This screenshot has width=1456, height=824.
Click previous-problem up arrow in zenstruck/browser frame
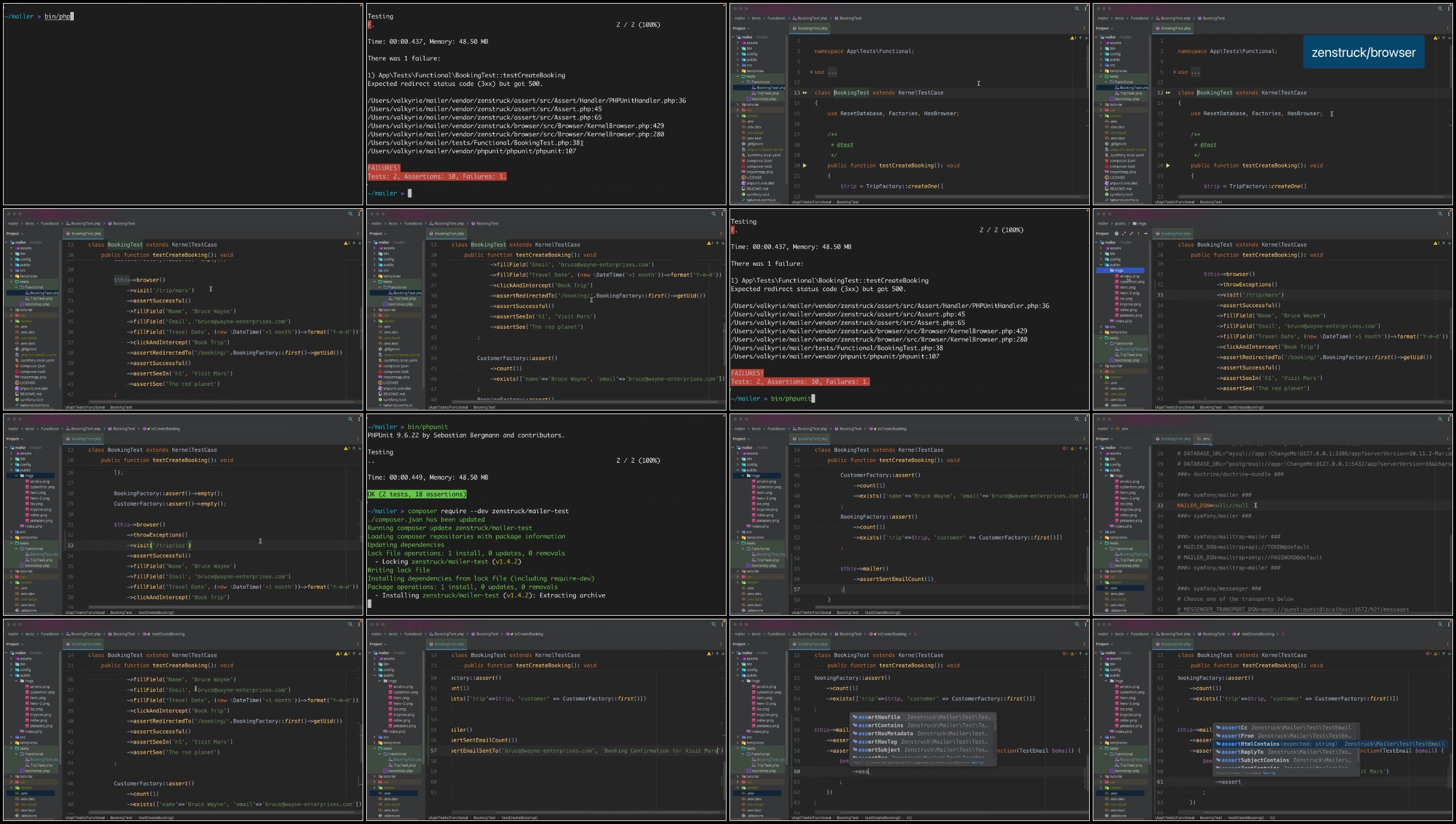(1443, 38)
